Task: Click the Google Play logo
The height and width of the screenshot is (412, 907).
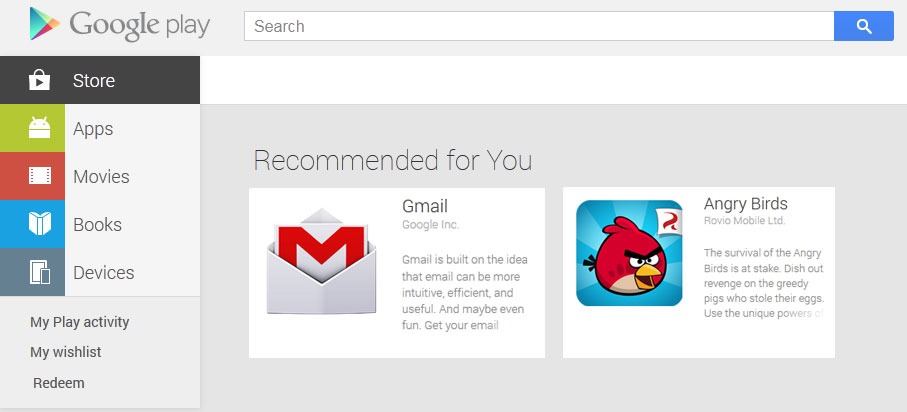Action: coord(120,24)
